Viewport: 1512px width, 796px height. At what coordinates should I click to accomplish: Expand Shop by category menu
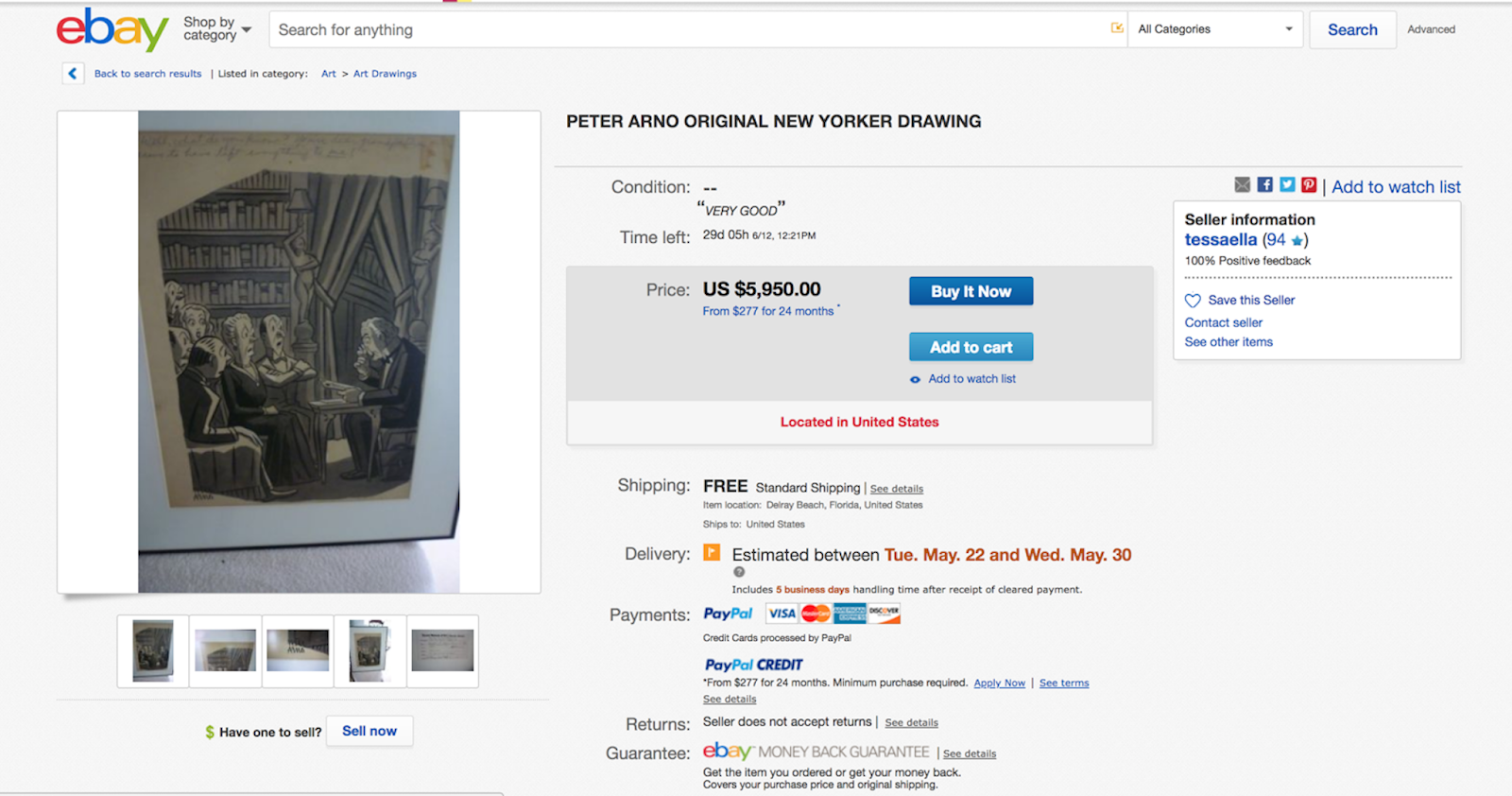click(217, 29)
